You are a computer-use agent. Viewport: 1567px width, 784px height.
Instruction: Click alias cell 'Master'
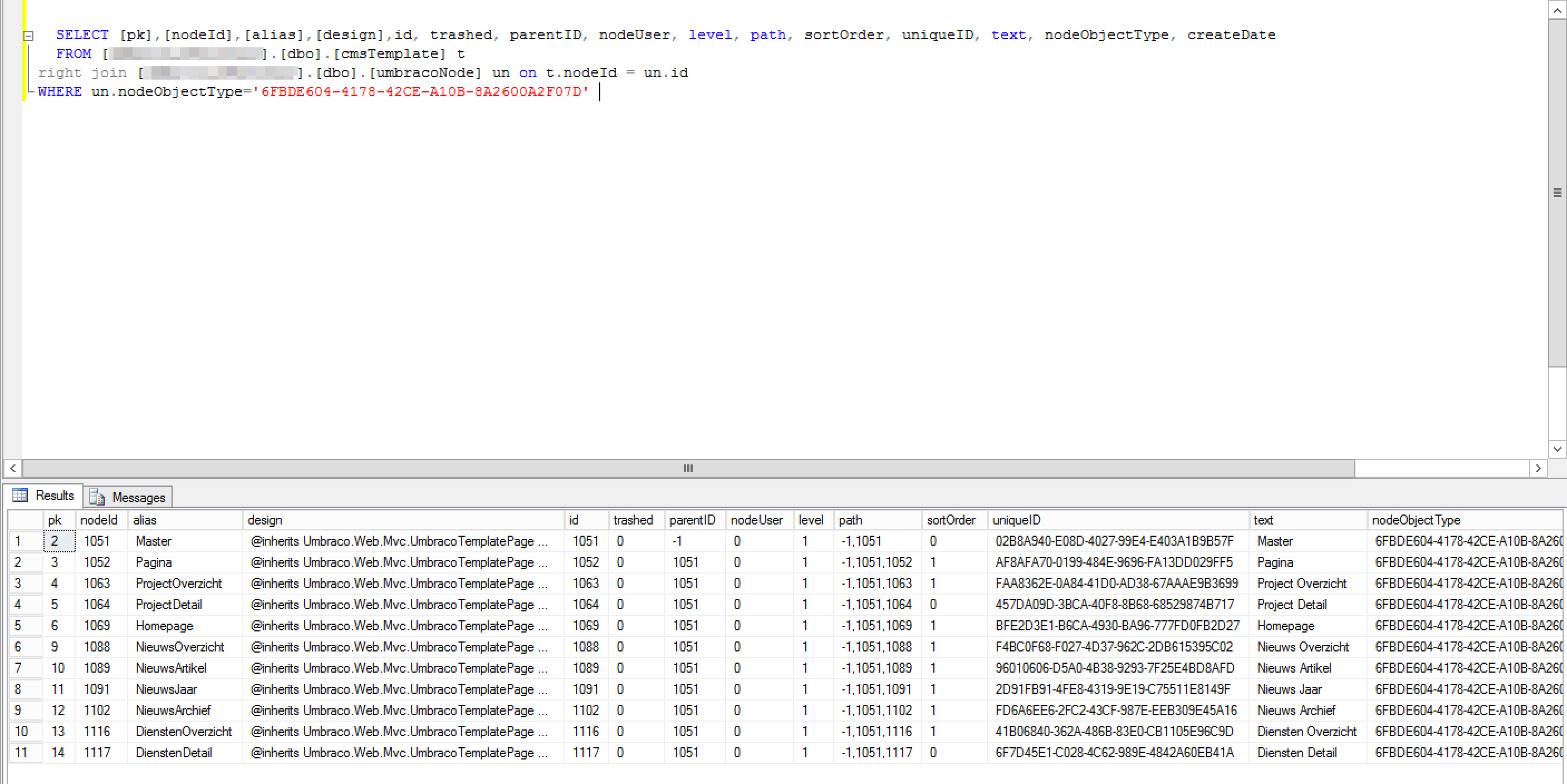point(185,541)
